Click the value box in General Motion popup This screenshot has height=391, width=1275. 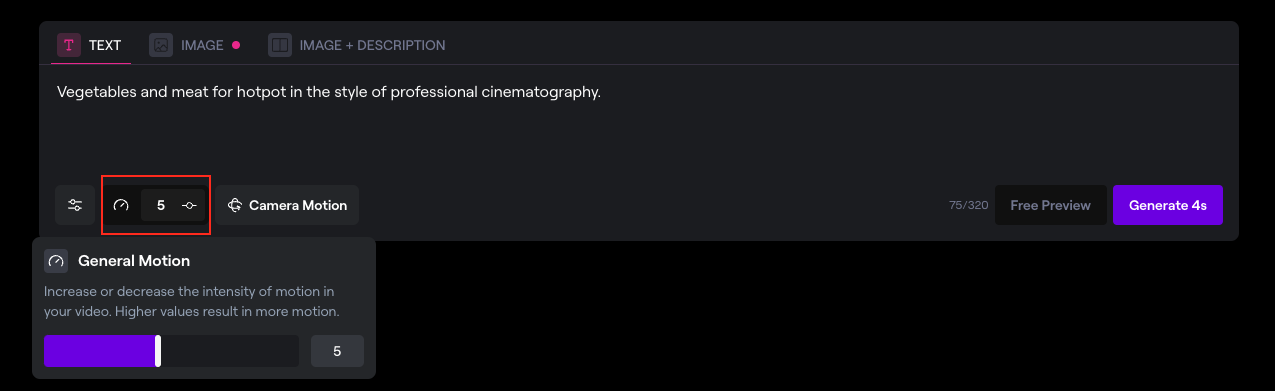[337, 351]
